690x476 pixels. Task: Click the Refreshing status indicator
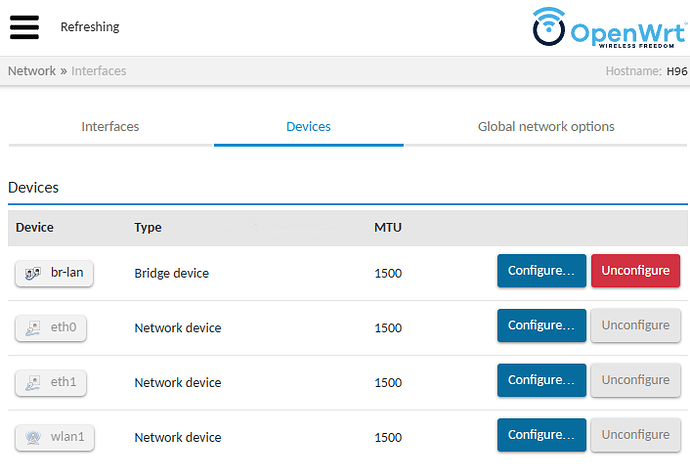[90, 27]
